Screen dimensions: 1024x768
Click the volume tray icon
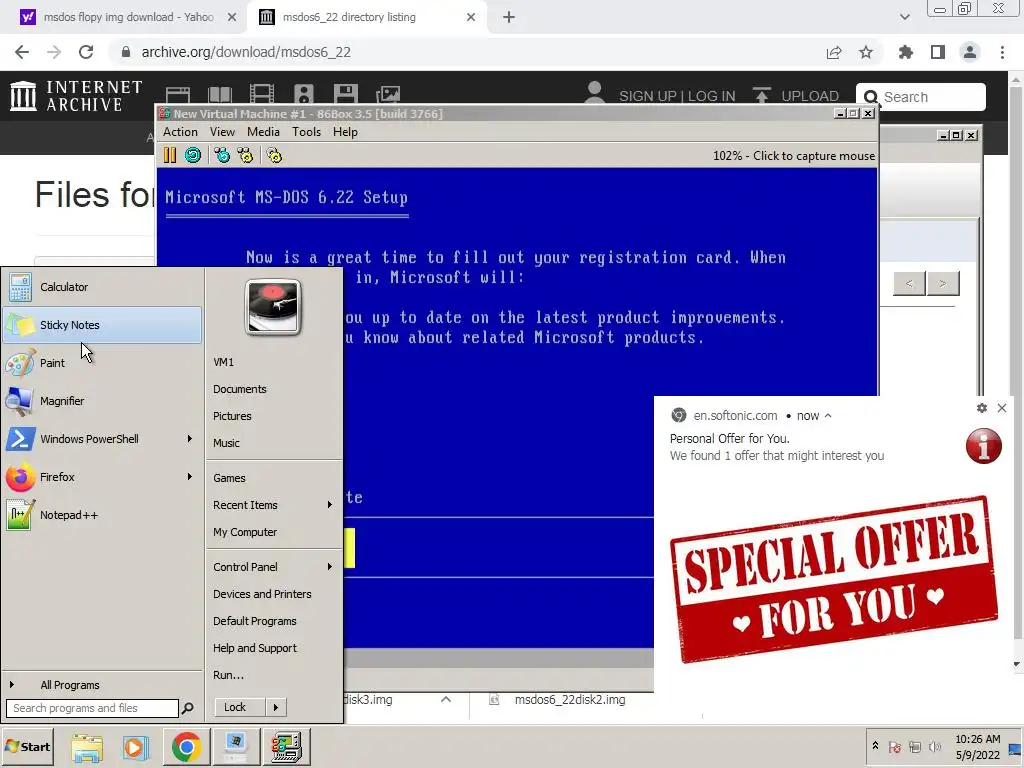click(935, 747)
